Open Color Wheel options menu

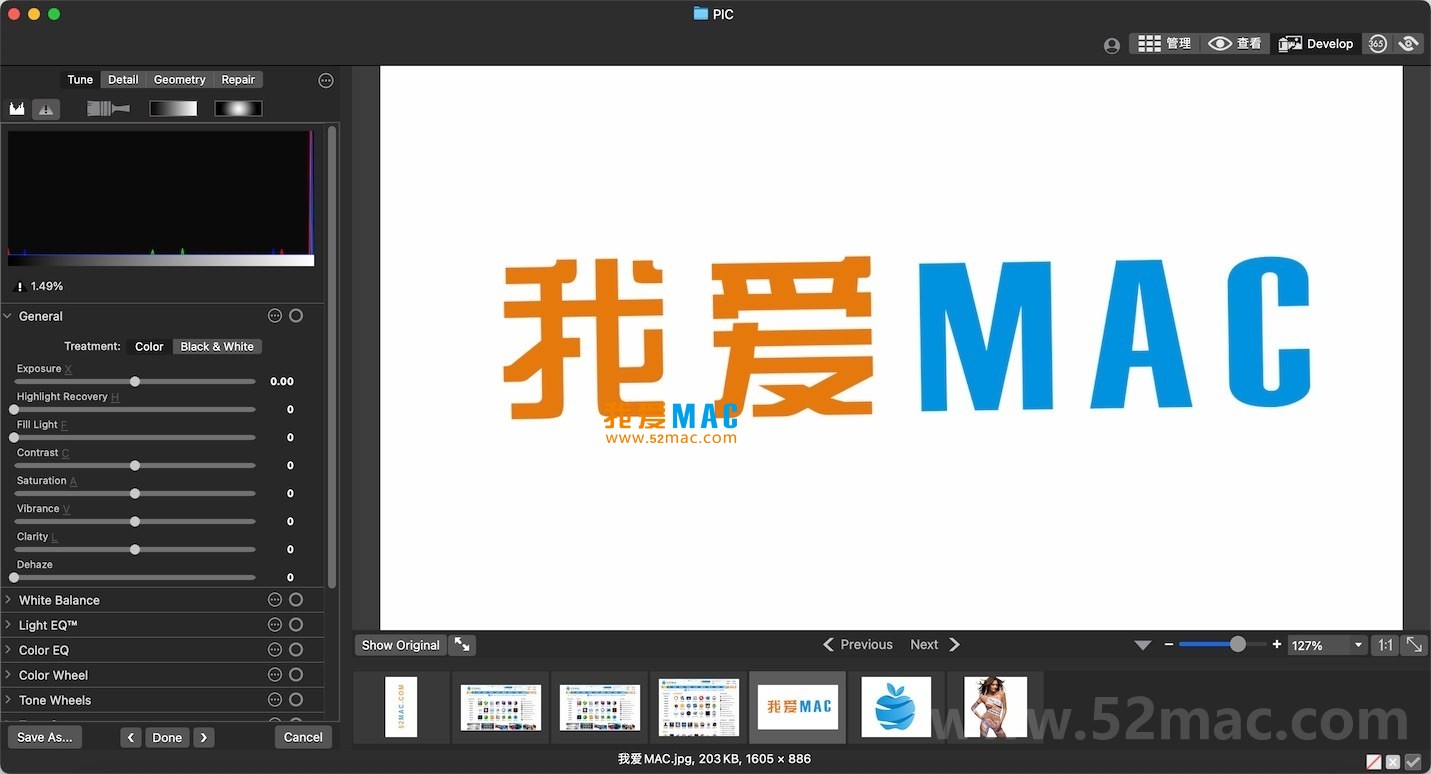[x=275, y=674]
